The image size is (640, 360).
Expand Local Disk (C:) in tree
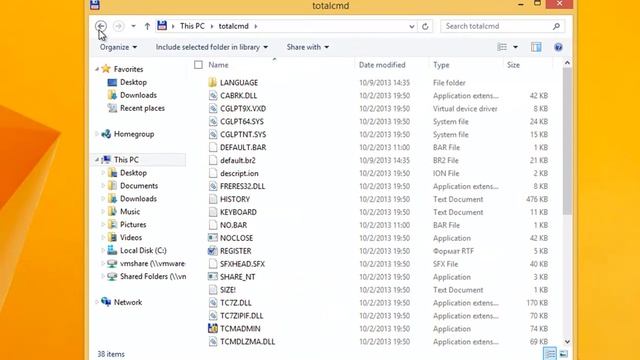pos(103,251)
